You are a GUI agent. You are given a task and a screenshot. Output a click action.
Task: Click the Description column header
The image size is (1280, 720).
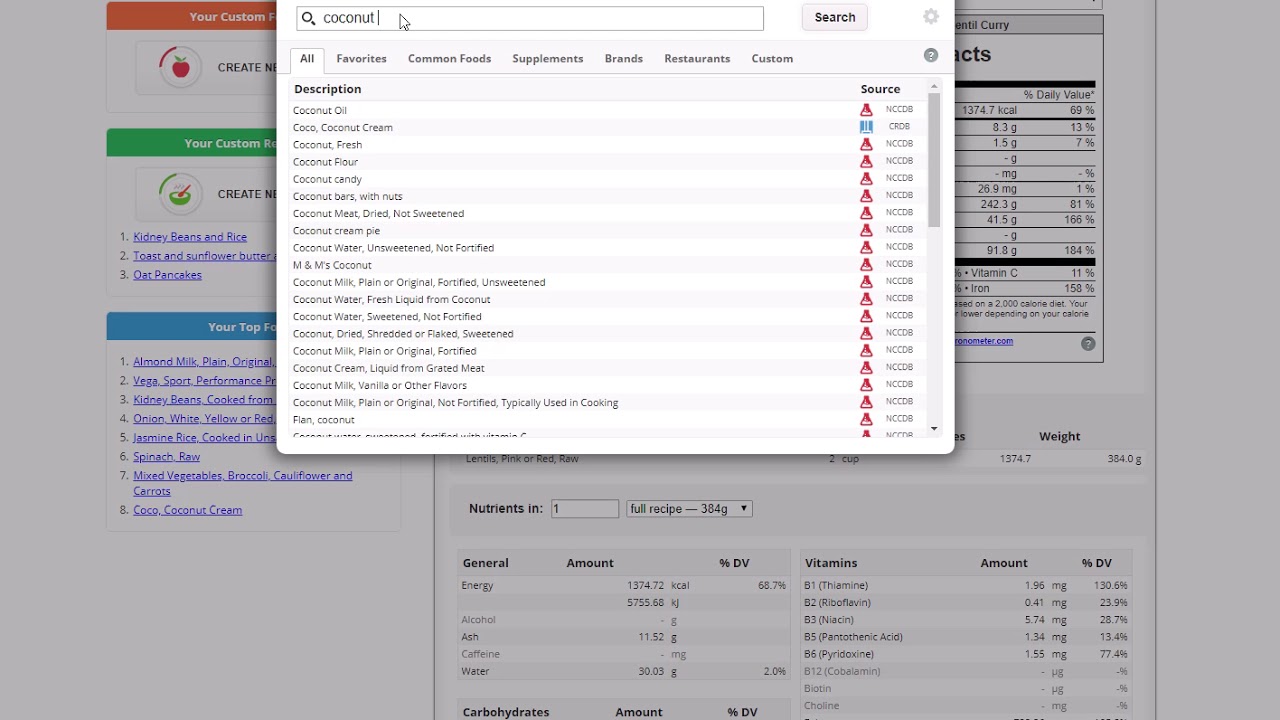point(328,89)
